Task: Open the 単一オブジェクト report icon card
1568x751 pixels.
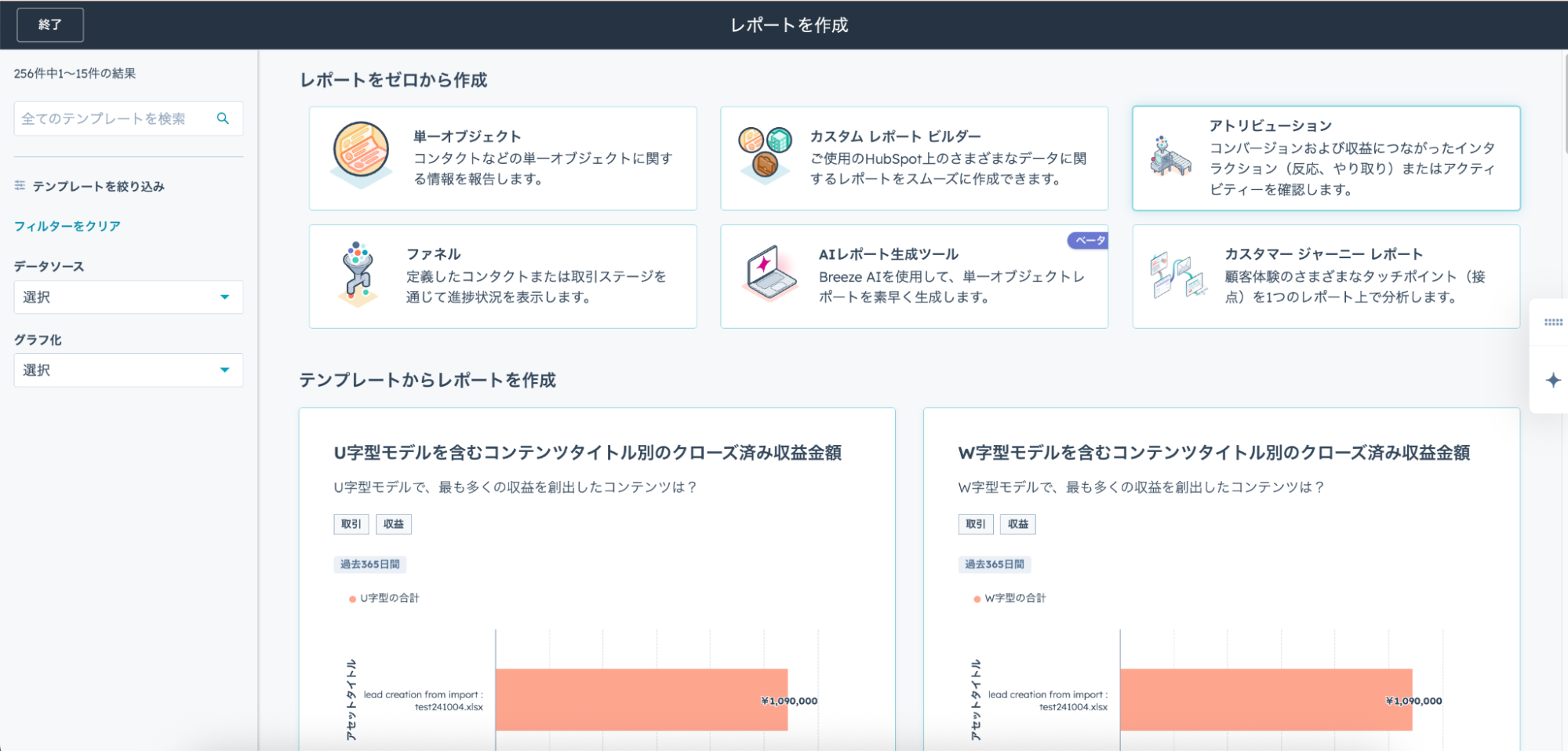Action: pos(361,155)
